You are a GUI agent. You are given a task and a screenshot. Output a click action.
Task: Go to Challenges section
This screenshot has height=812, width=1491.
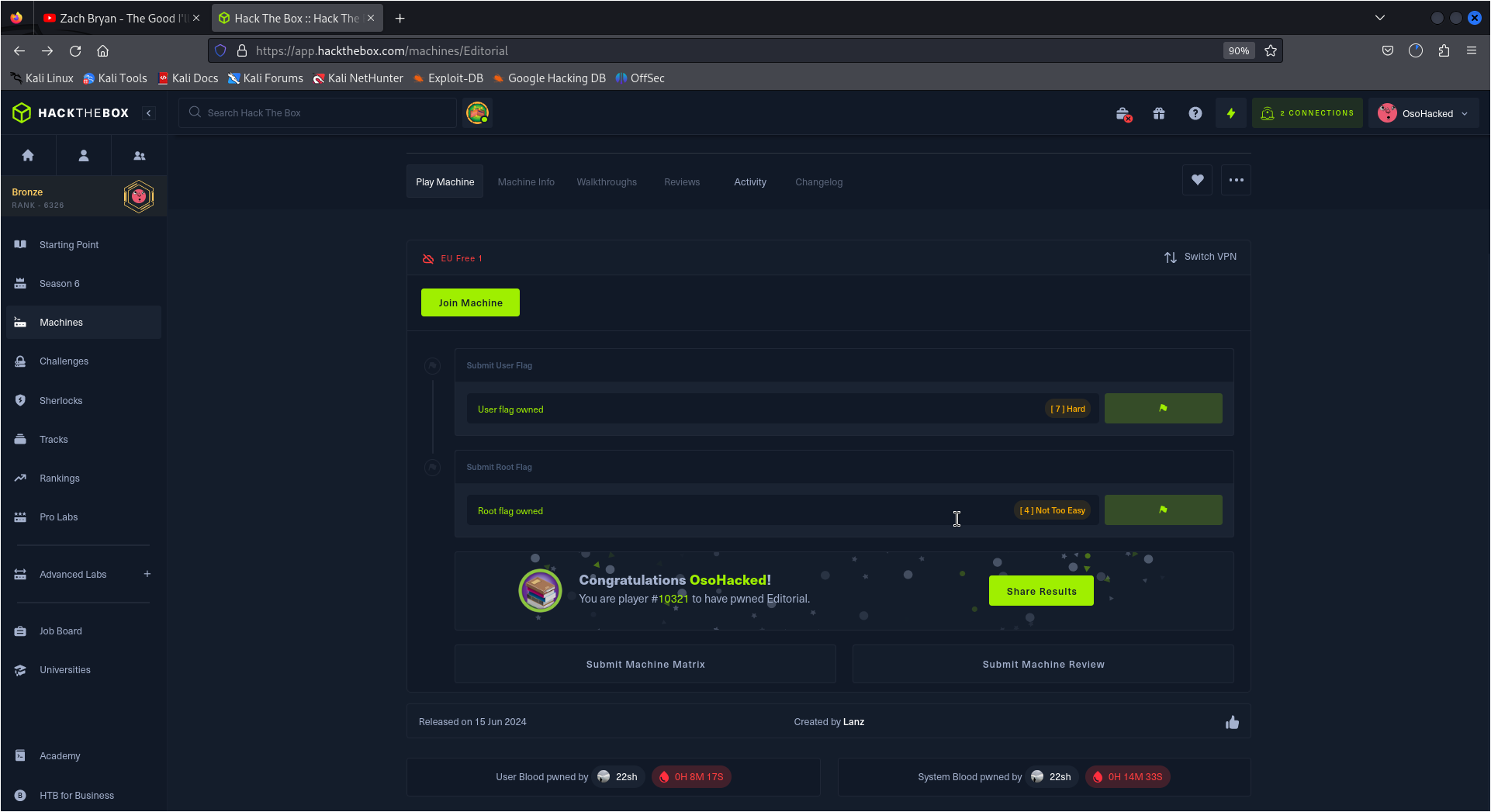(84, 361)
